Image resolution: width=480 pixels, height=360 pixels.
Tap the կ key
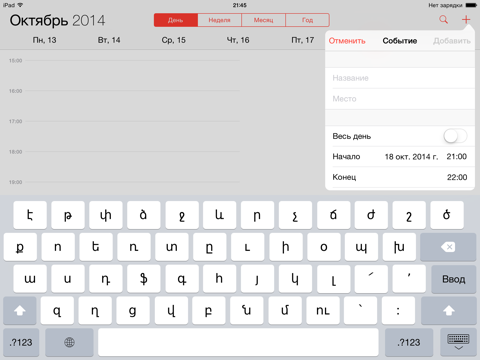pyautogui.click(x=295, y=279)
